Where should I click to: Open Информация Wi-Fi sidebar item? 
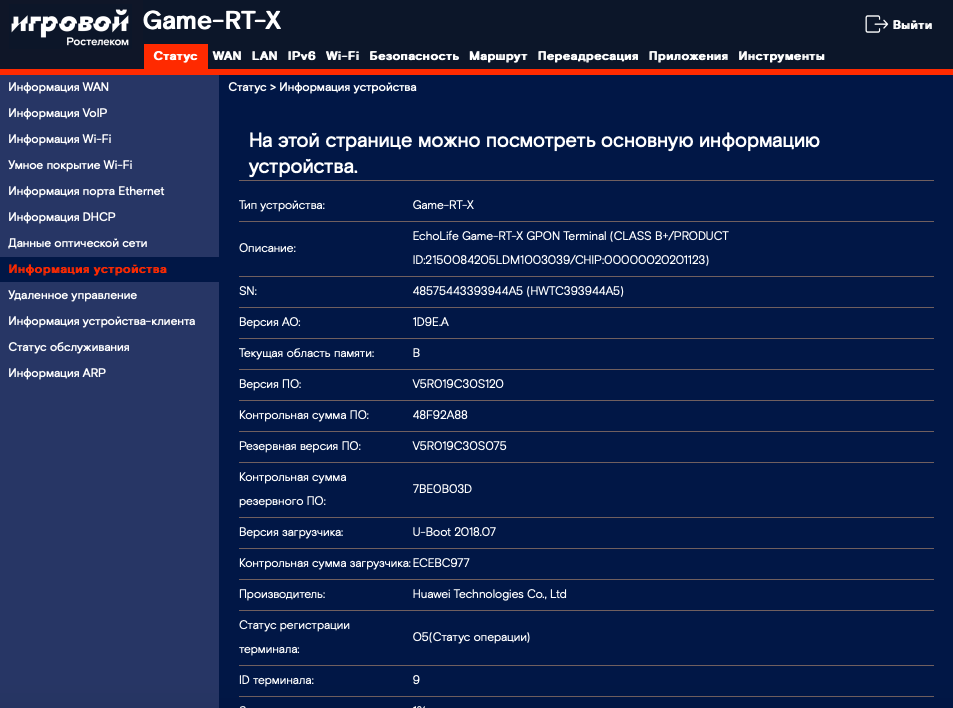(60, 139)
